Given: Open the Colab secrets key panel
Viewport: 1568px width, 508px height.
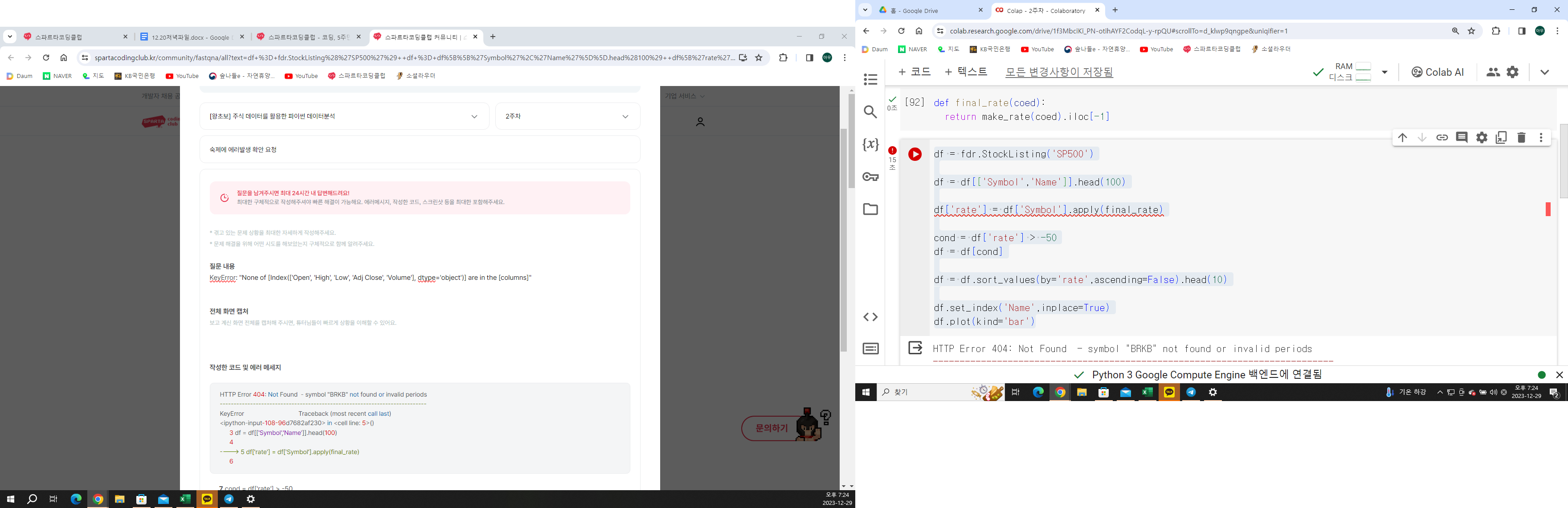Looking at the screenshot, I should [x=870, y=176].
